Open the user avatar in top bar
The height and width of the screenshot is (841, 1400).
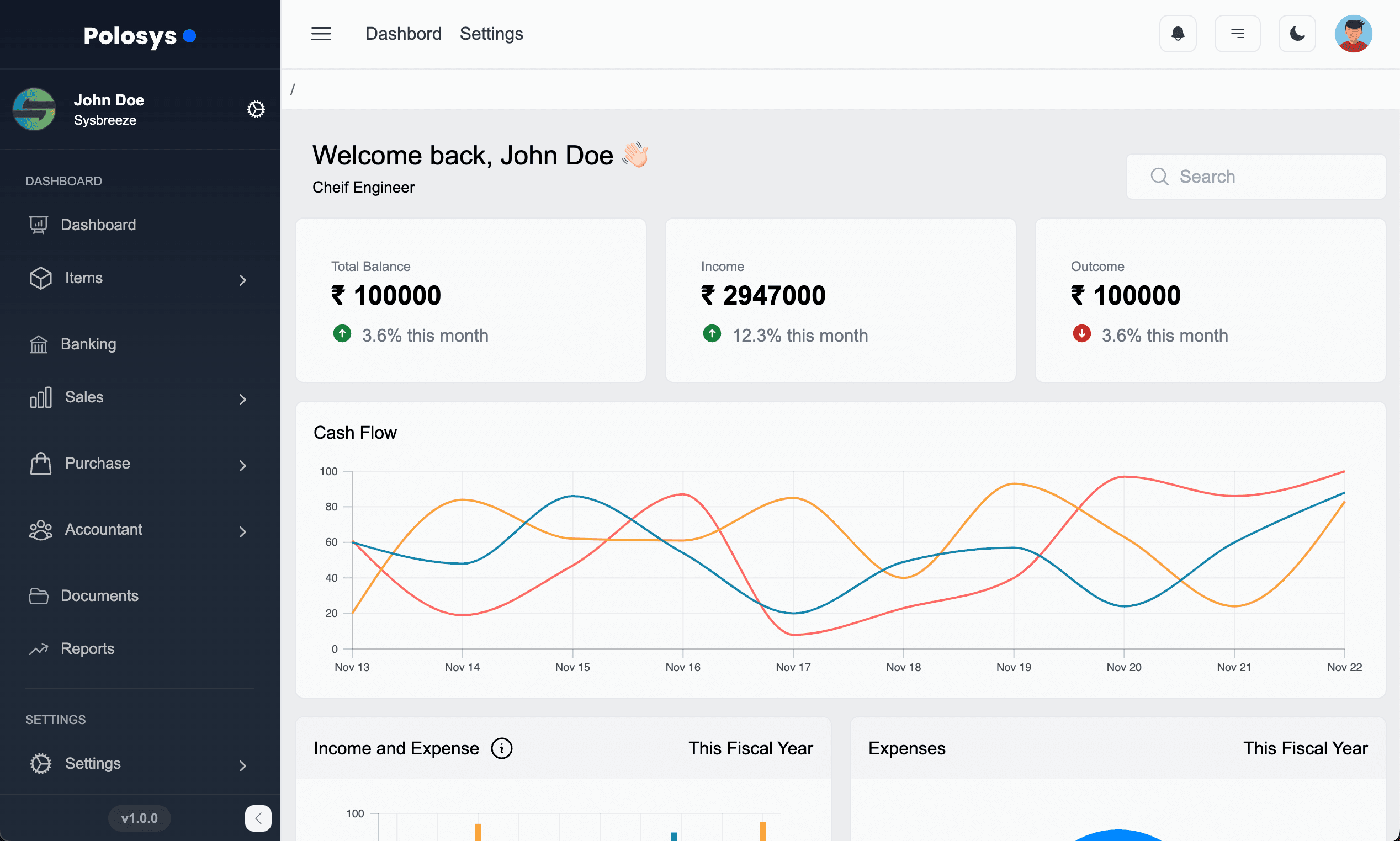[1353, 34]
